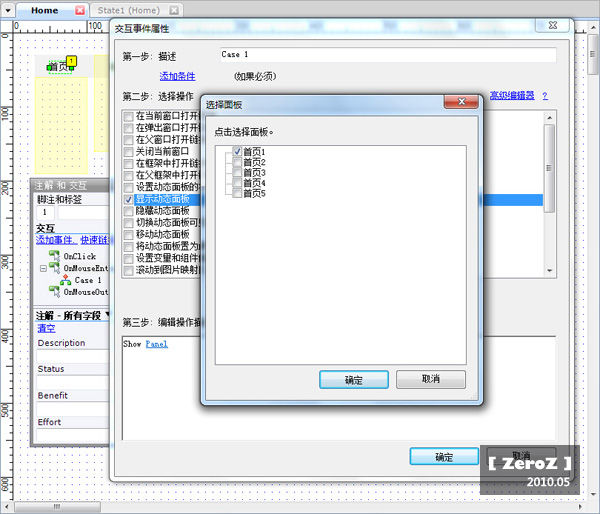Click 确定 in the 交互事件属性 dialog

(x=444, y=457)
